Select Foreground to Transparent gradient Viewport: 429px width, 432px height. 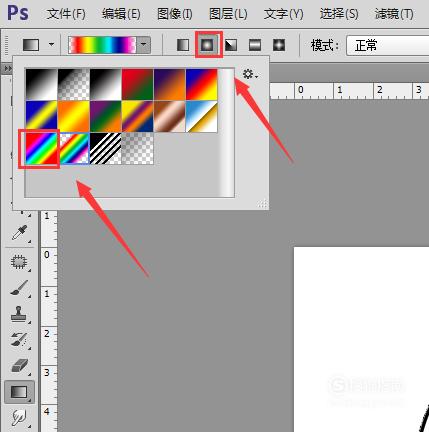[74, 84]
